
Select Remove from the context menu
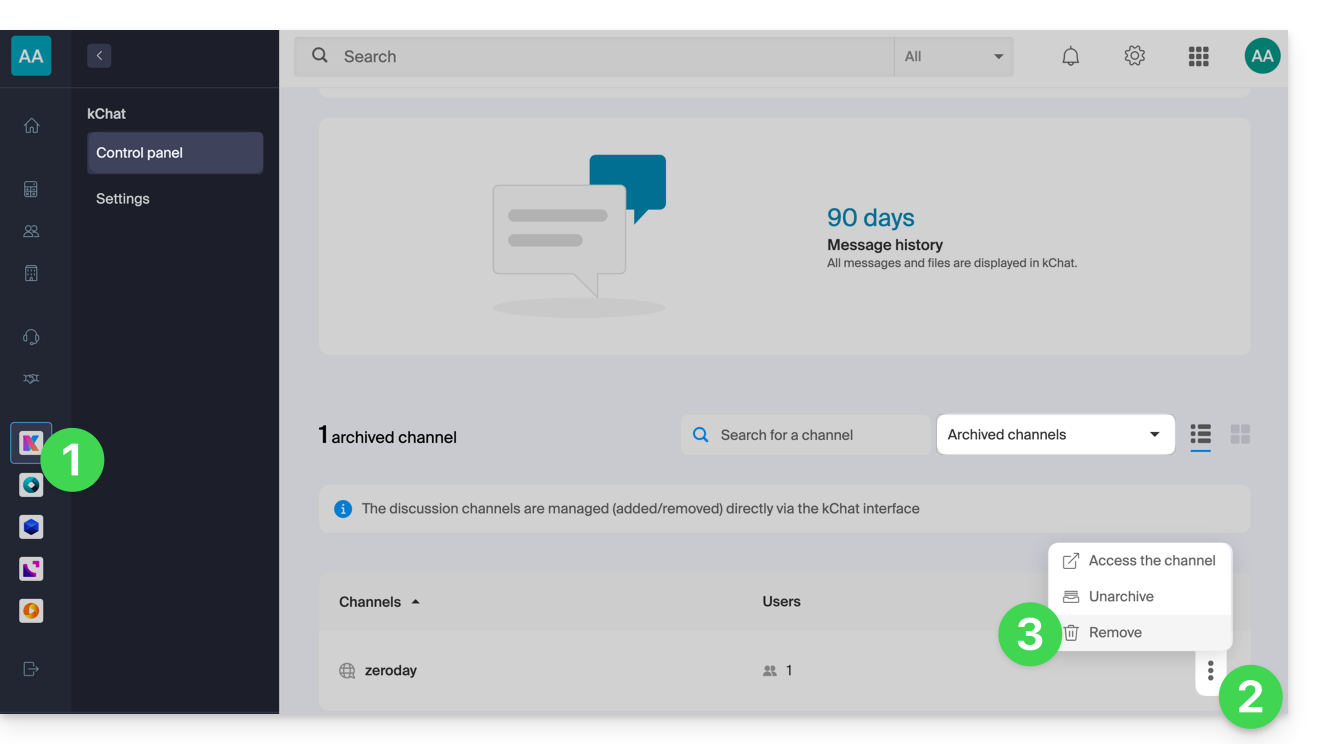coord(1115,632)
